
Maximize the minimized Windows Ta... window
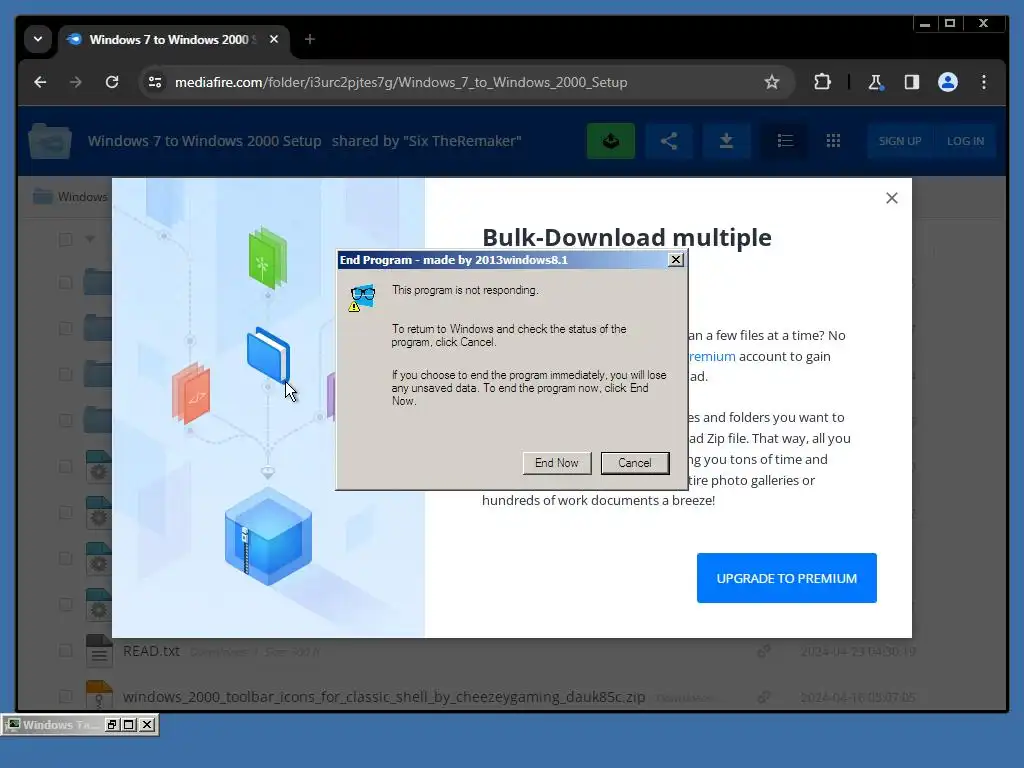129,724
